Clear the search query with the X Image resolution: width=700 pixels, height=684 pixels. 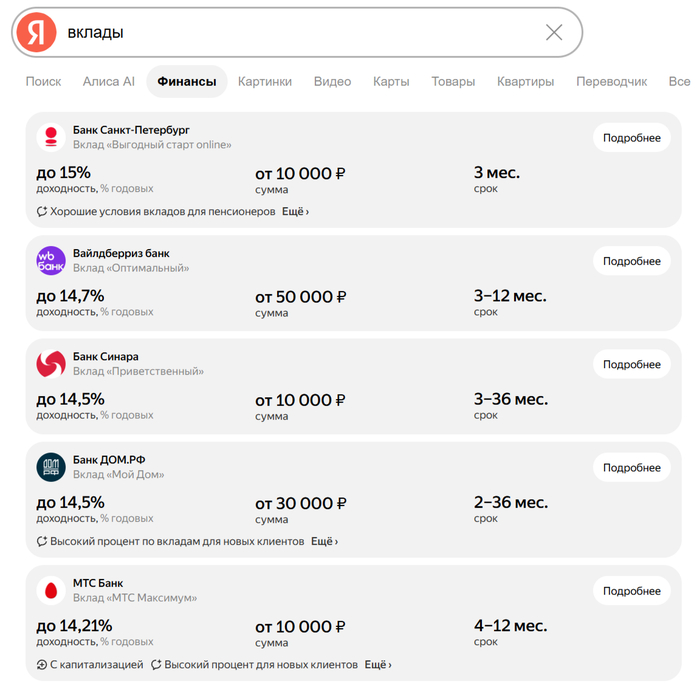554,32
